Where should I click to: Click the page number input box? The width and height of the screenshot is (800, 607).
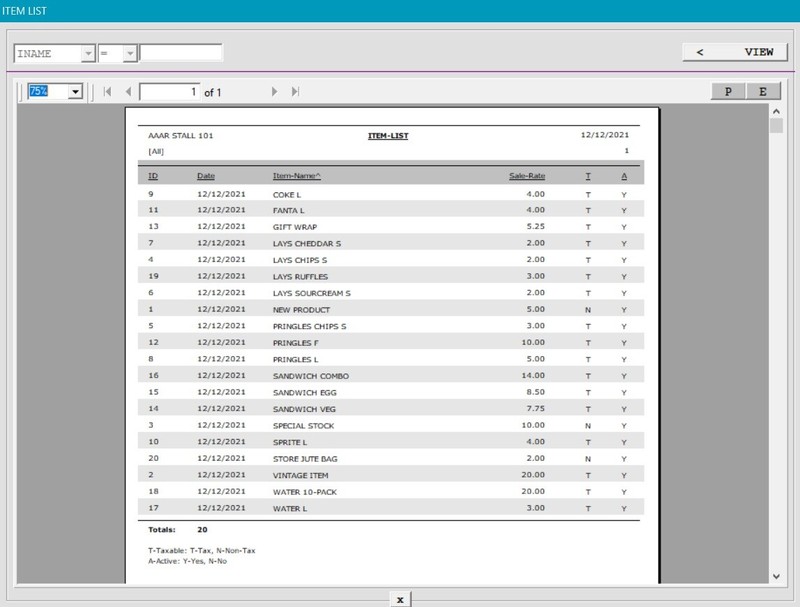tap(169, 92)
